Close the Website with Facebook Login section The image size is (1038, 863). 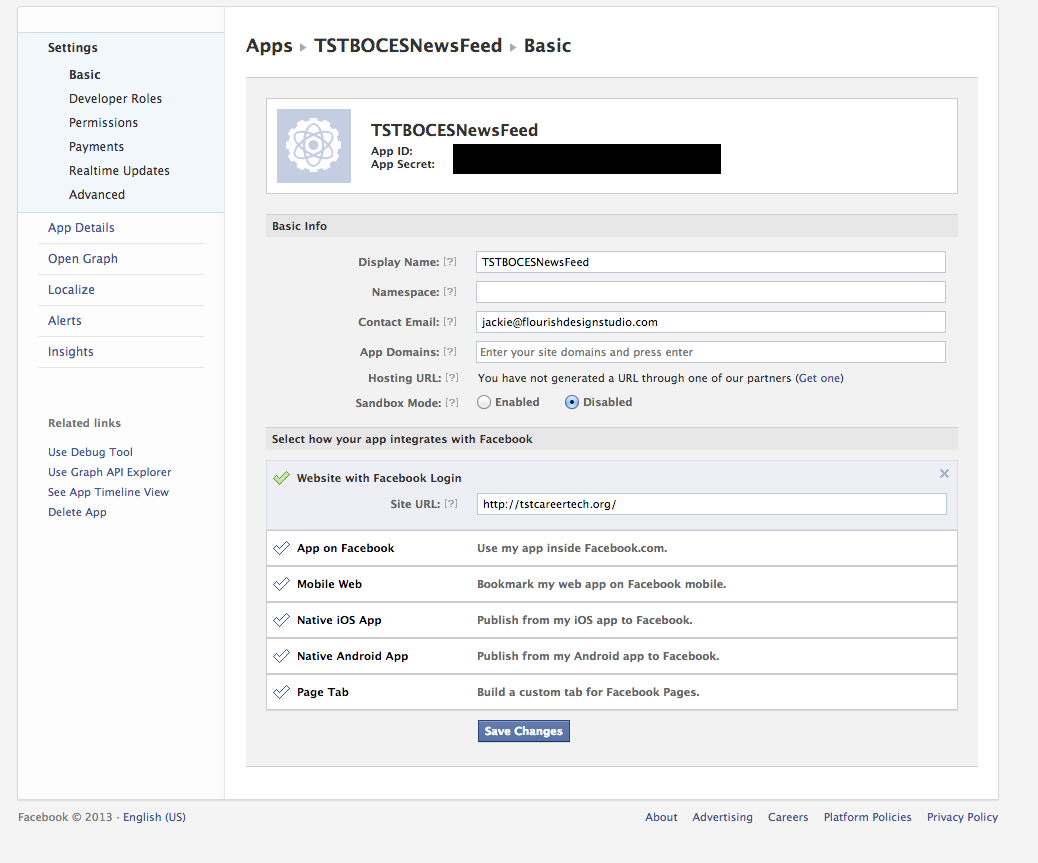(x=945, y=474)
